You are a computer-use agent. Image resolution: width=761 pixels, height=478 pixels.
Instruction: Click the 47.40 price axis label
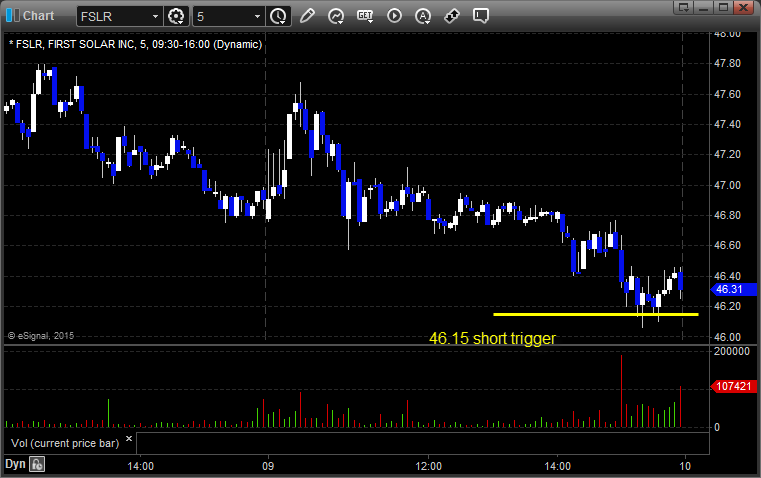coord(728,125)
